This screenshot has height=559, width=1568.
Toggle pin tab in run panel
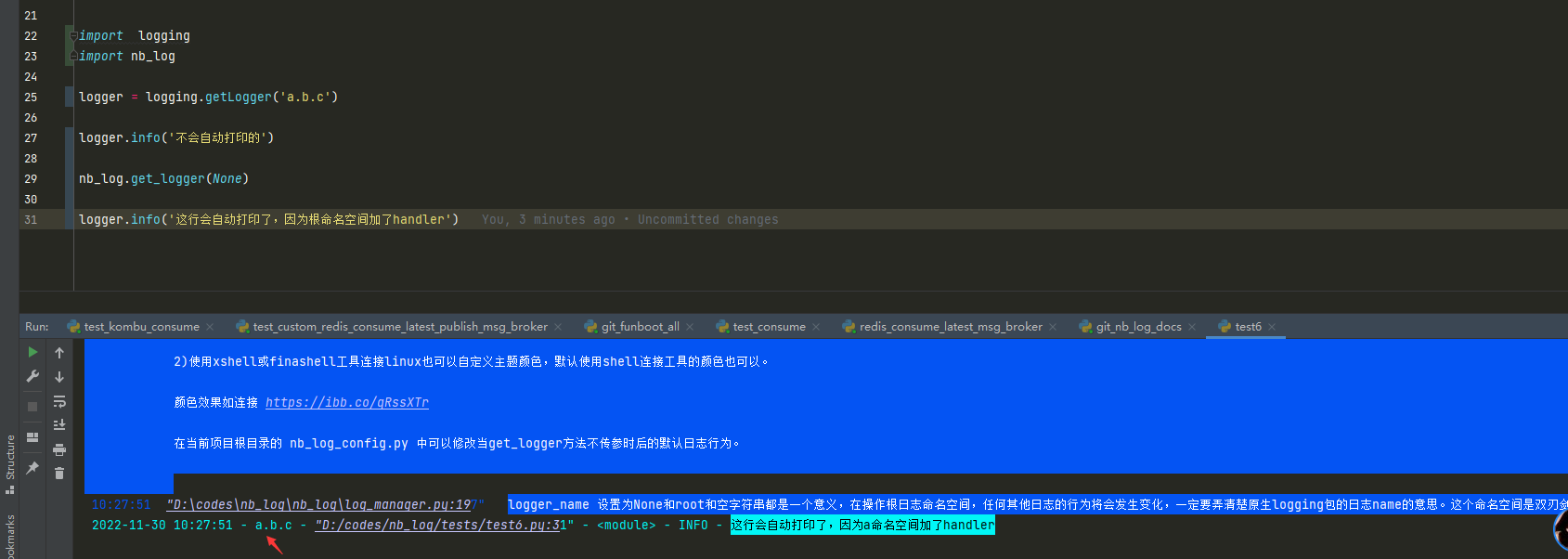(x=32, y=468)
